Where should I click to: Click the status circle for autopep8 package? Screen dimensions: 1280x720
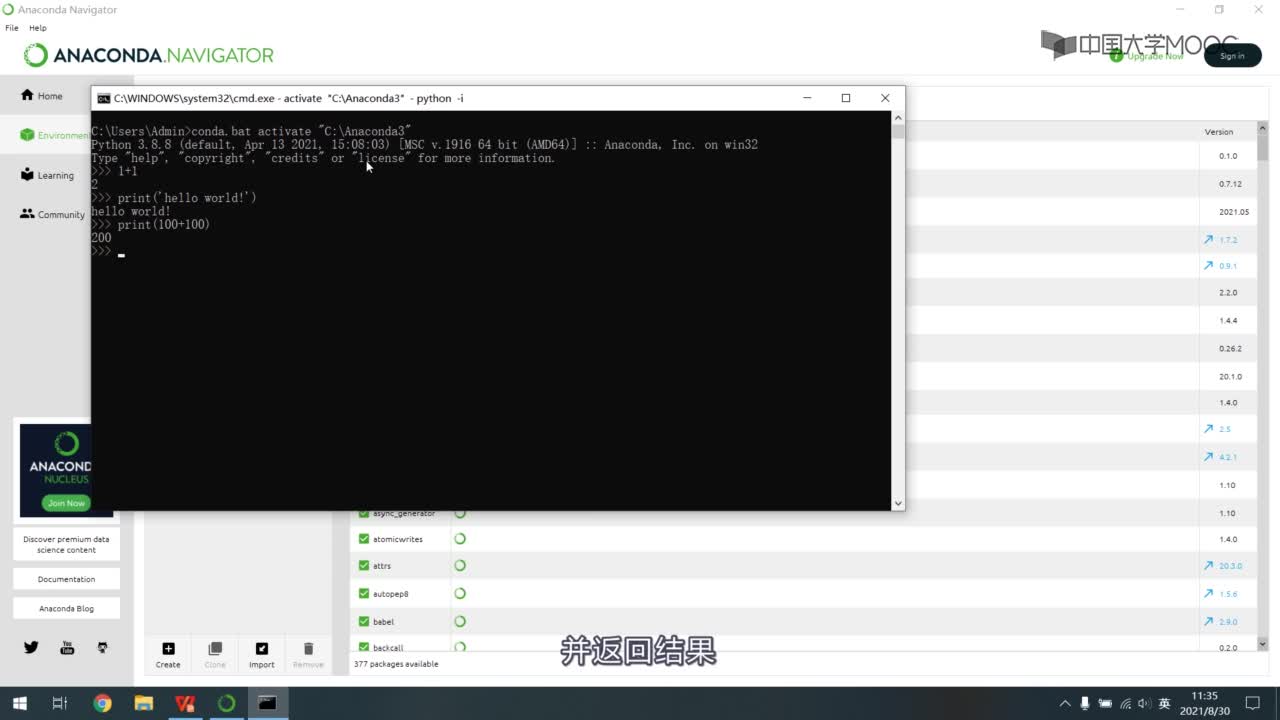(460, 594)
